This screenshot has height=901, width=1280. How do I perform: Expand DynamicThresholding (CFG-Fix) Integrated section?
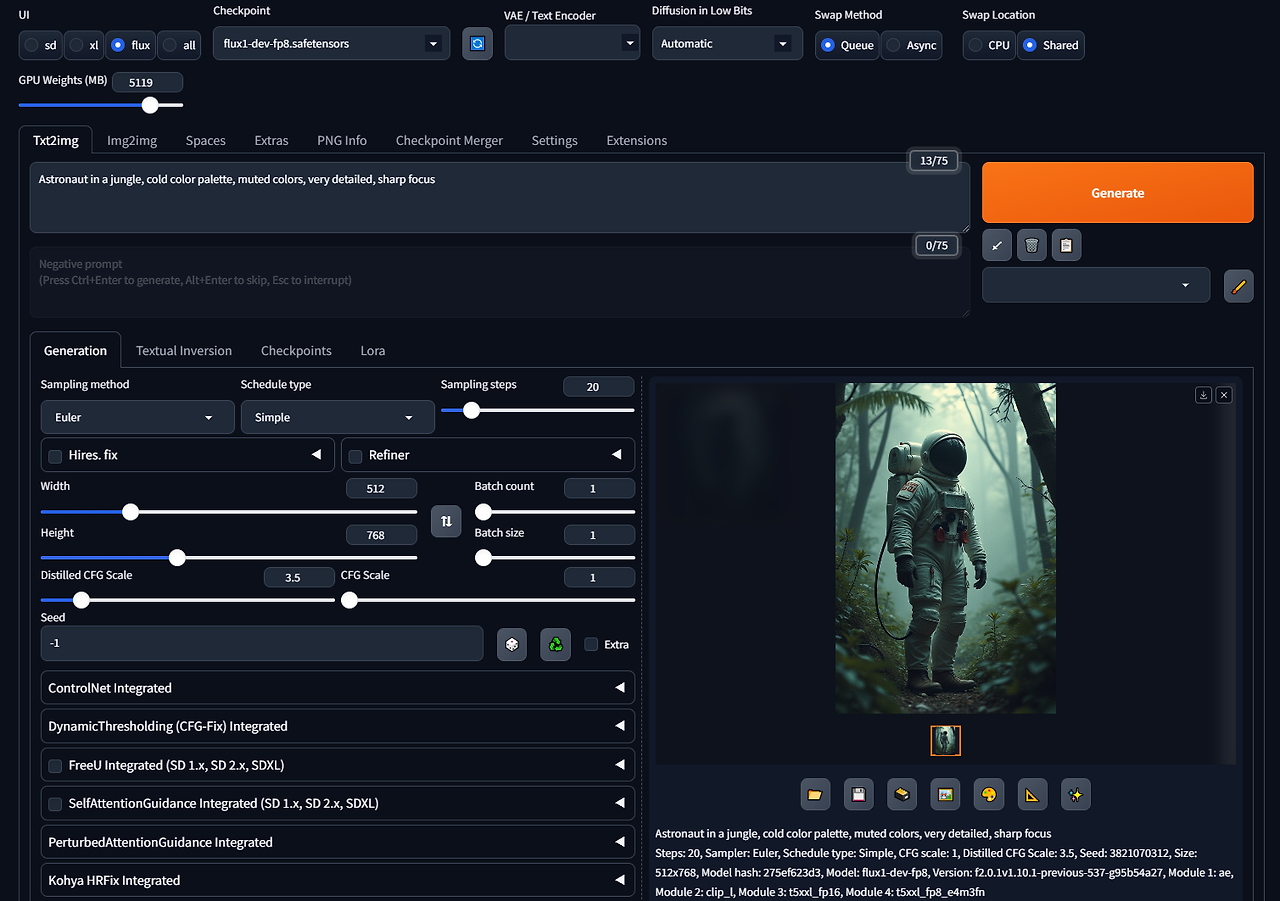338,726
